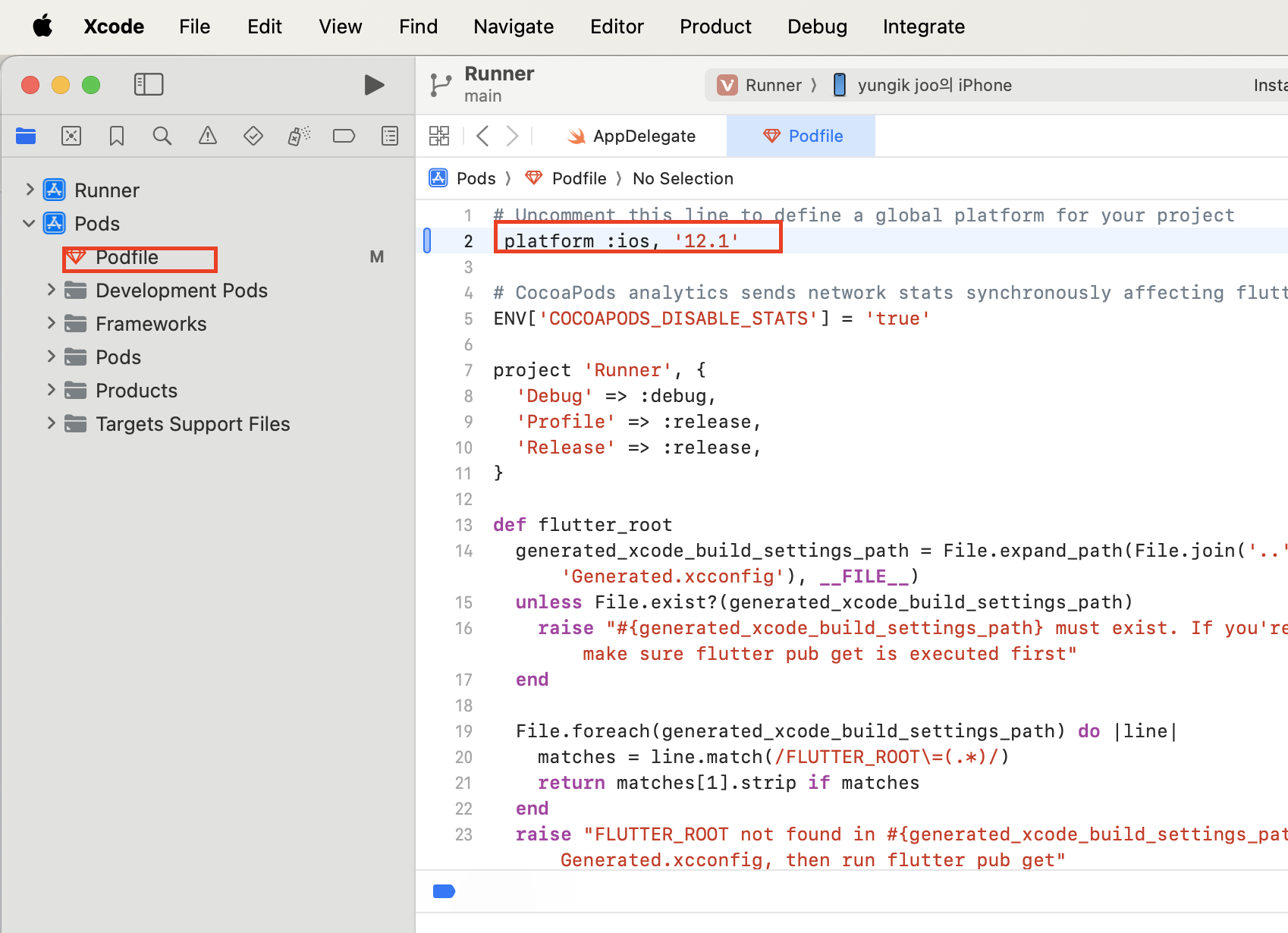Click the source control branch icon
The image size is (1288, 933).
[x=440, y=85]
